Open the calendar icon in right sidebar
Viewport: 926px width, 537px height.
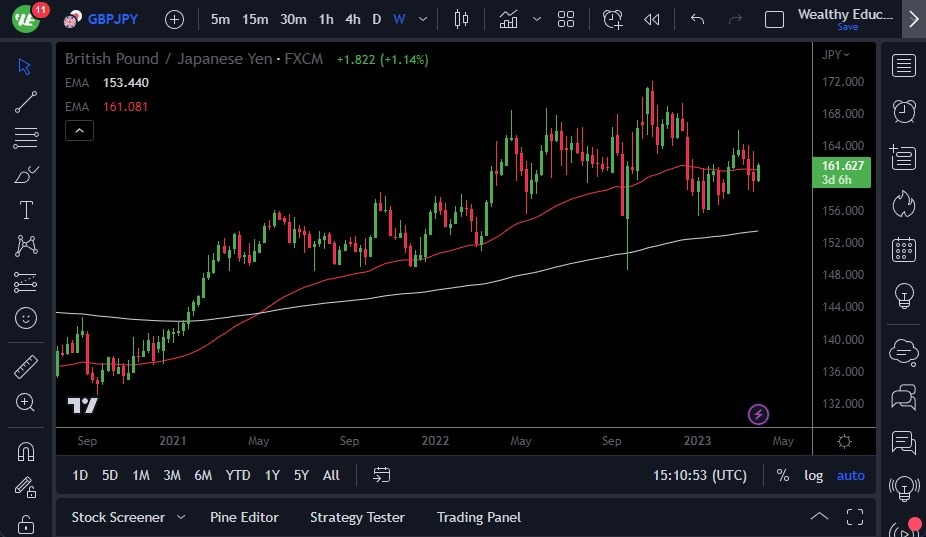pyautogui.click(x=904, y=249)
